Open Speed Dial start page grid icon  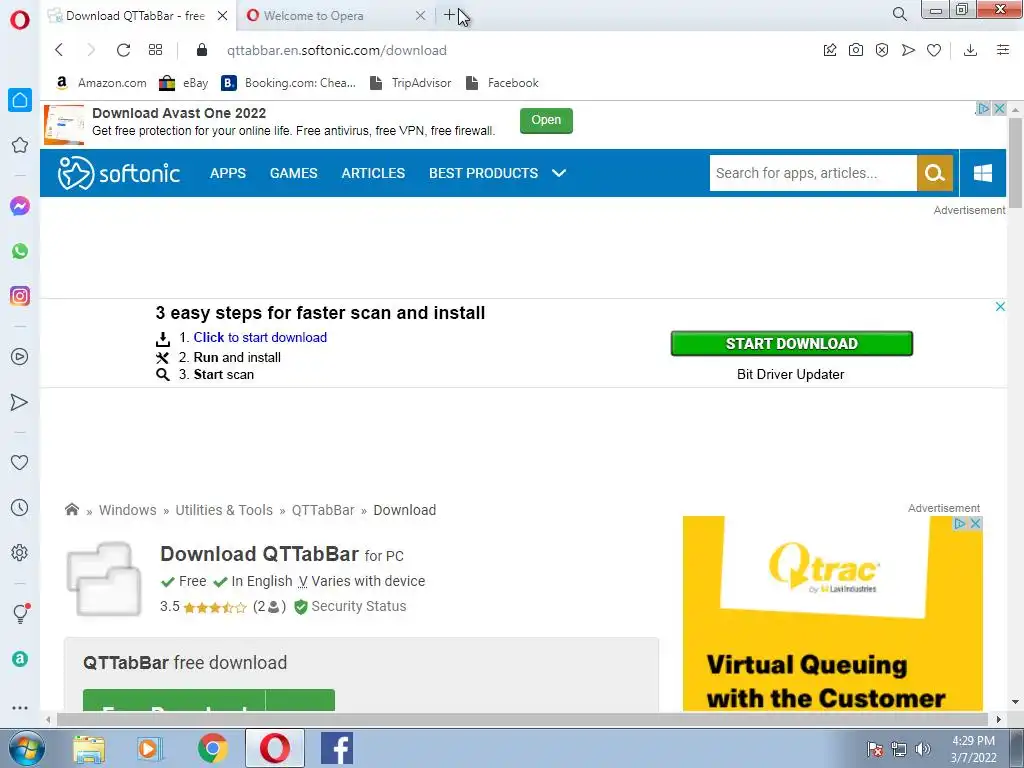[x=155, y=50]
